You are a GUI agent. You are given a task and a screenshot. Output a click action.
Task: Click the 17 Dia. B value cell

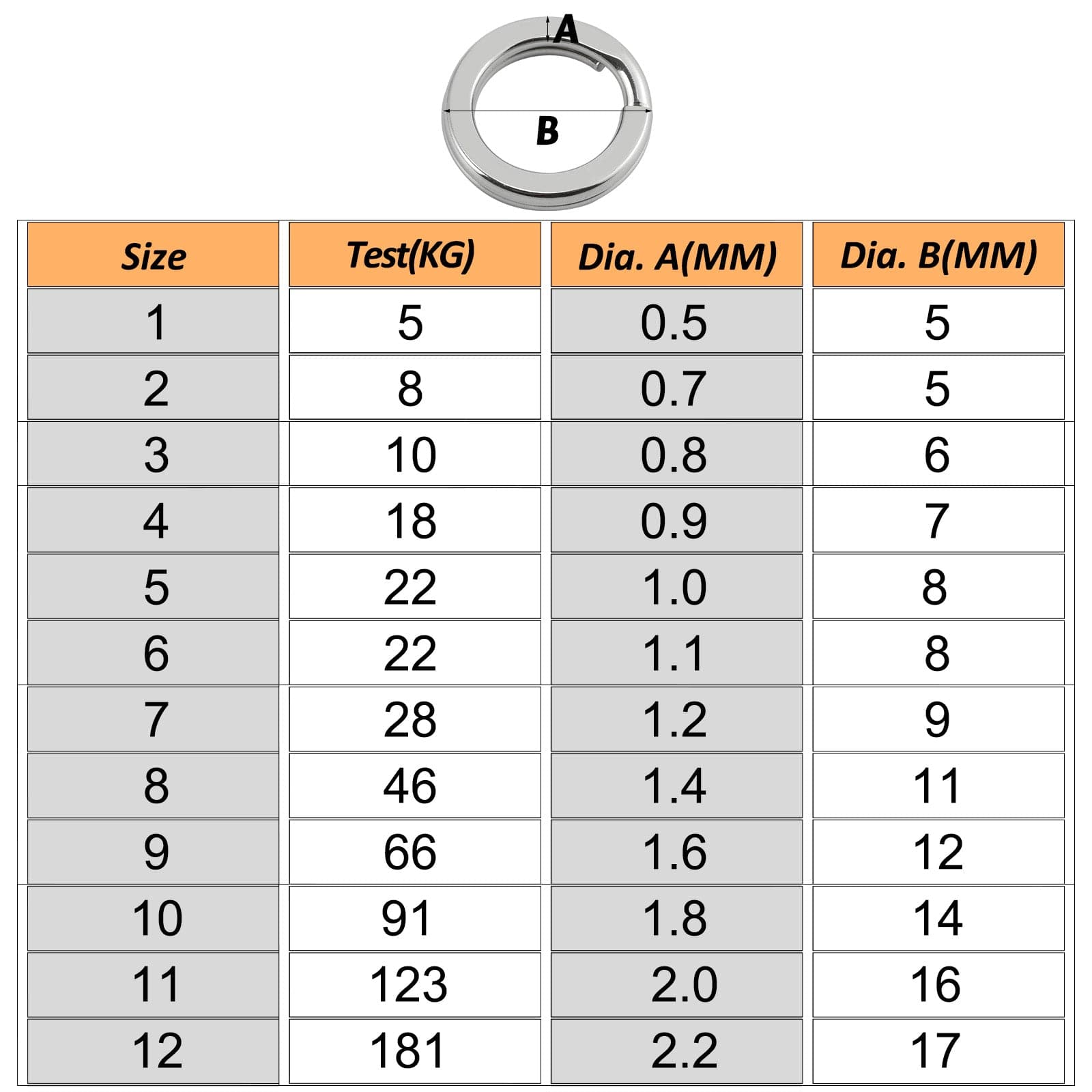click(938, 1051)
